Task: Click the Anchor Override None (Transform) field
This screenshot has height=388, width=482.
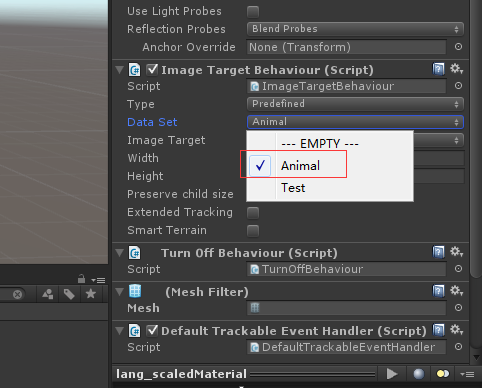Action: pos(346,47)
